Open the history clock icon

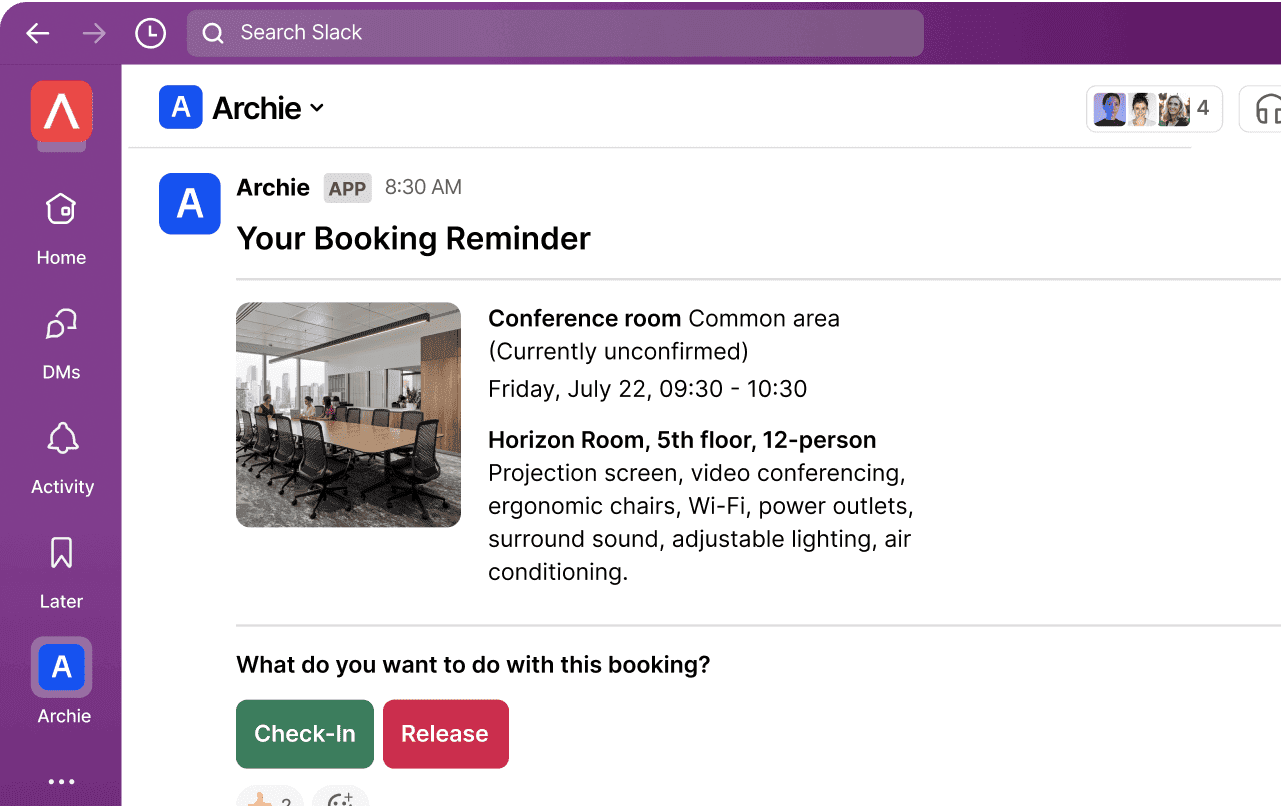coord(150,34)
